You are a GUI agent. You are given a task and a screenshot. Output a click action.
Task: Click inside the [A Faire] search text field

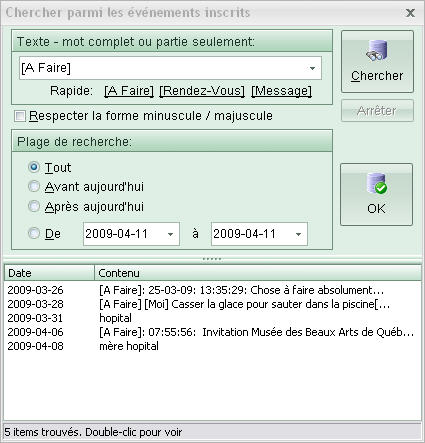pyautogui.click(x=170, y=68)
